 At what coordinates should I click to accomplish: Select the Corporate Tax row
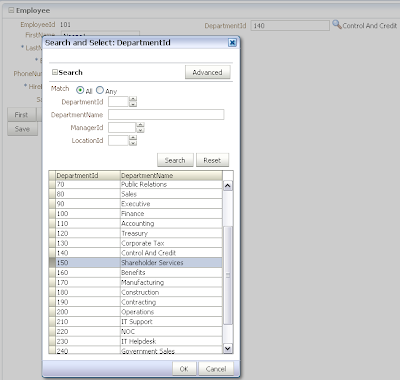(x=135, y=243)
